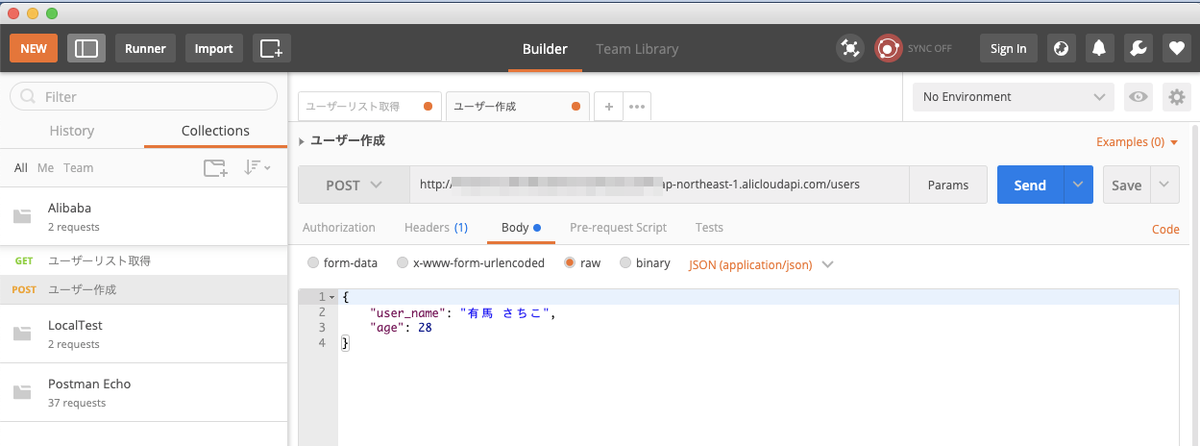Switch to the ユーザー作成 request tab
This screenshot has width=1200, height=446.
coord(517,106)
